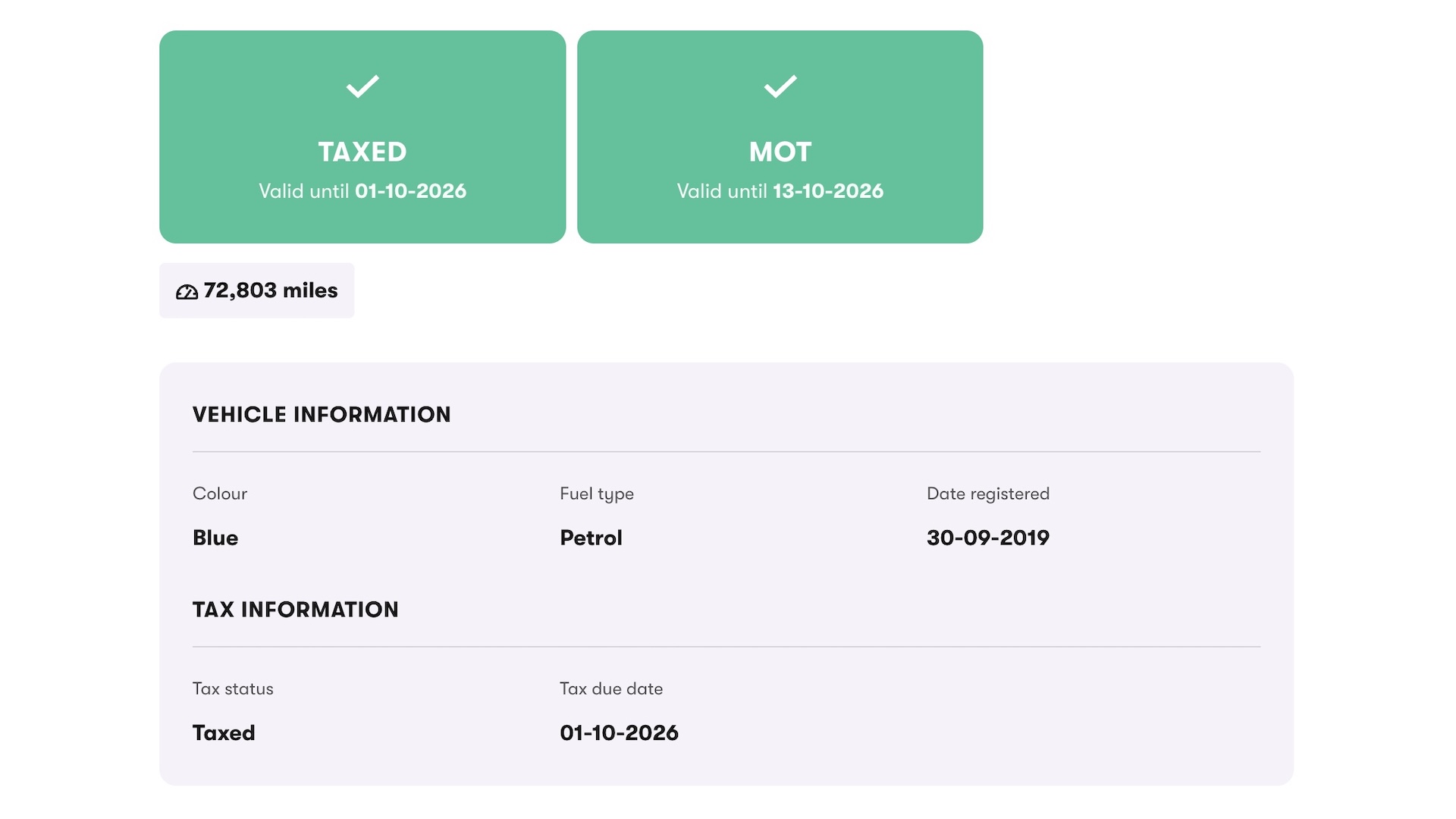Click the TAXED heading text
The image size is (1456, 819).
(x=362, y=152)
